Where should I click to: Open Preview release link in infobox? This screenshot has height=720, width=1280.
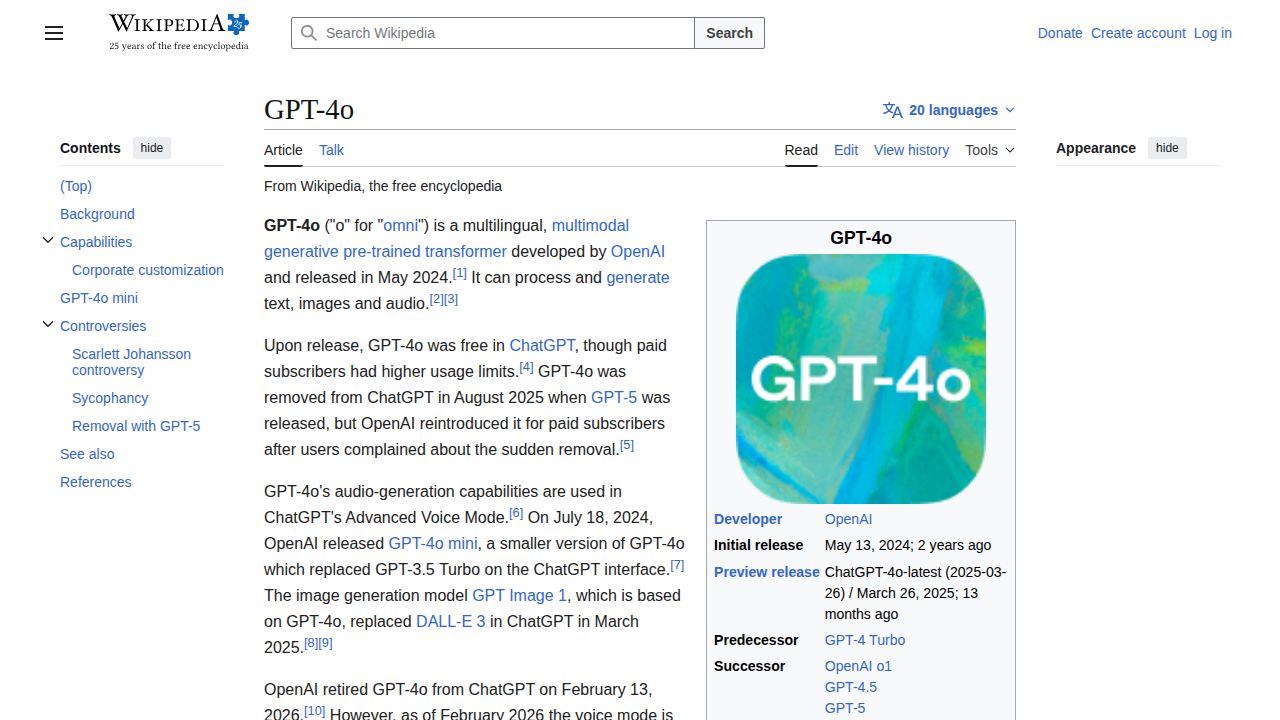[x=767, y=572]
